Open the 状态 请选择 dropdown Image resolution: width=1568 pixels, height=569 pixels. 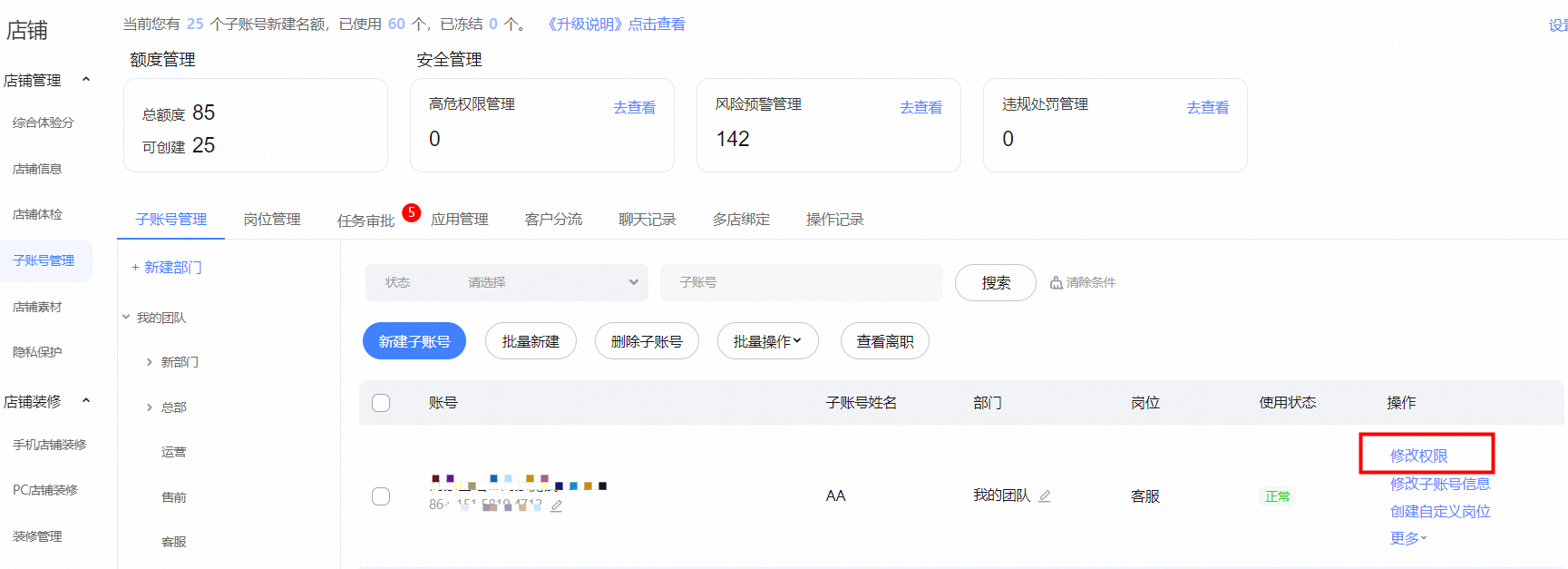click(507, 283)
